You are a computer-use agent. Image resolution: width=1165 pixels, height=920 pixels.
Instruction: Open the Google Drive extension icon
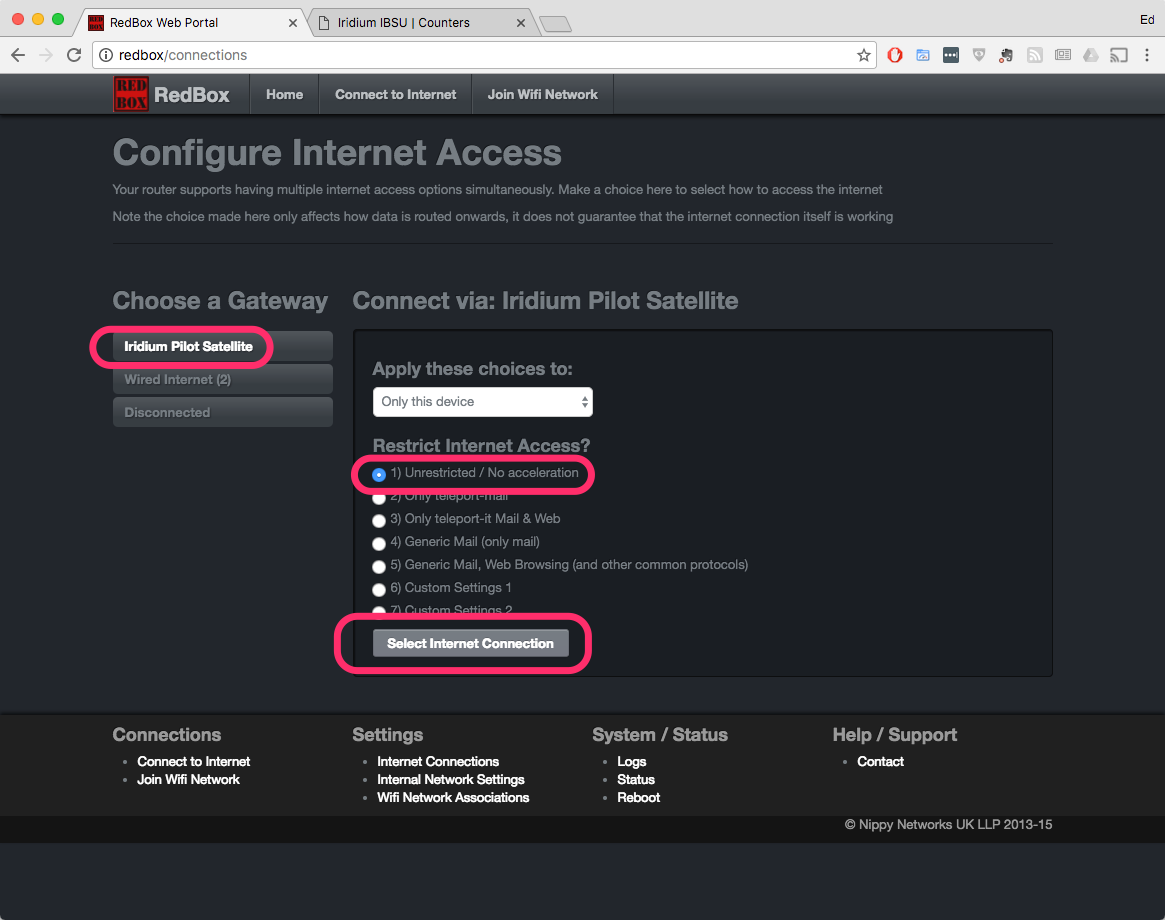[1091, 55]
